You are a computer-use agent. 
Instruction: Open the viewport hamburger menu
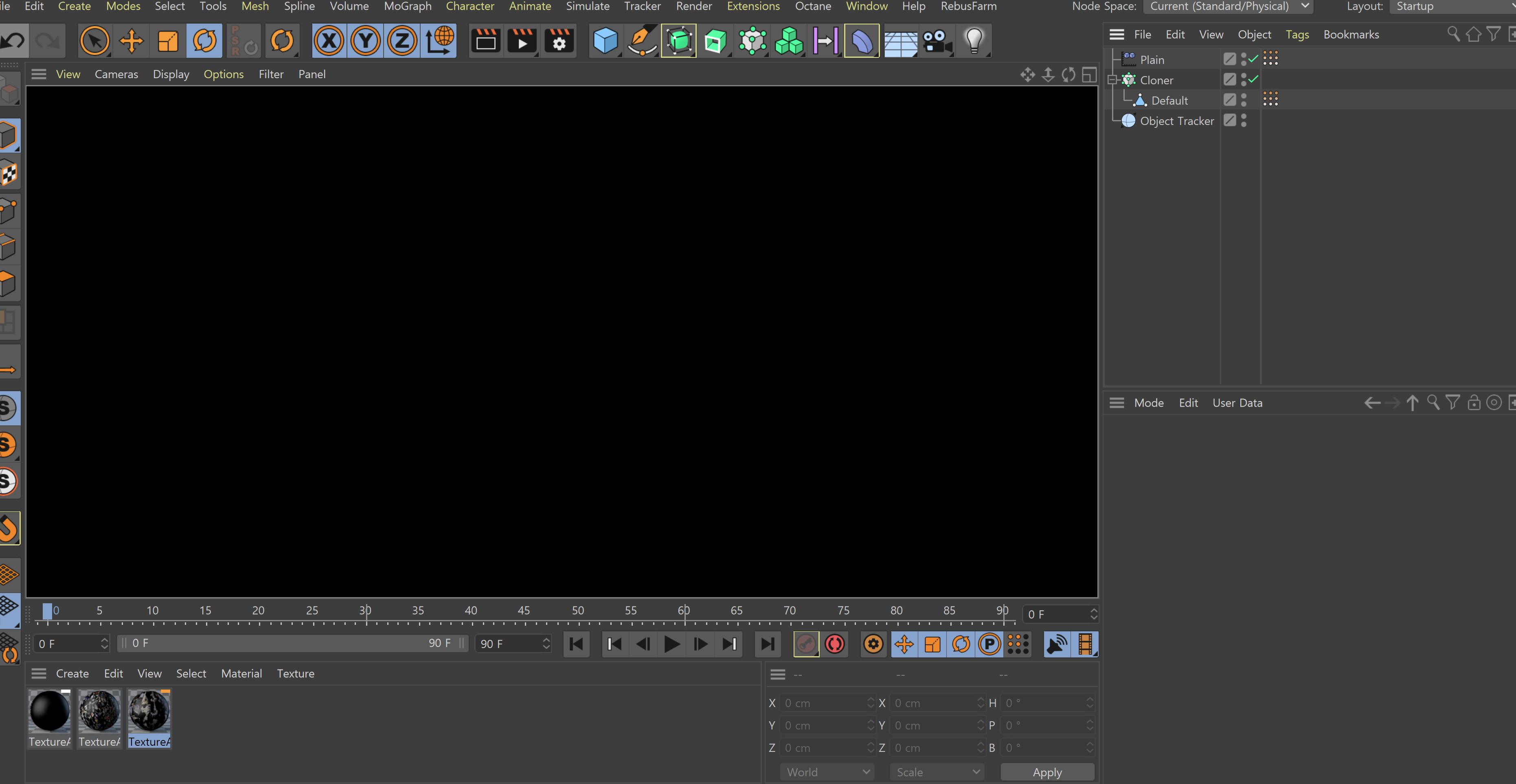point(39,74)
